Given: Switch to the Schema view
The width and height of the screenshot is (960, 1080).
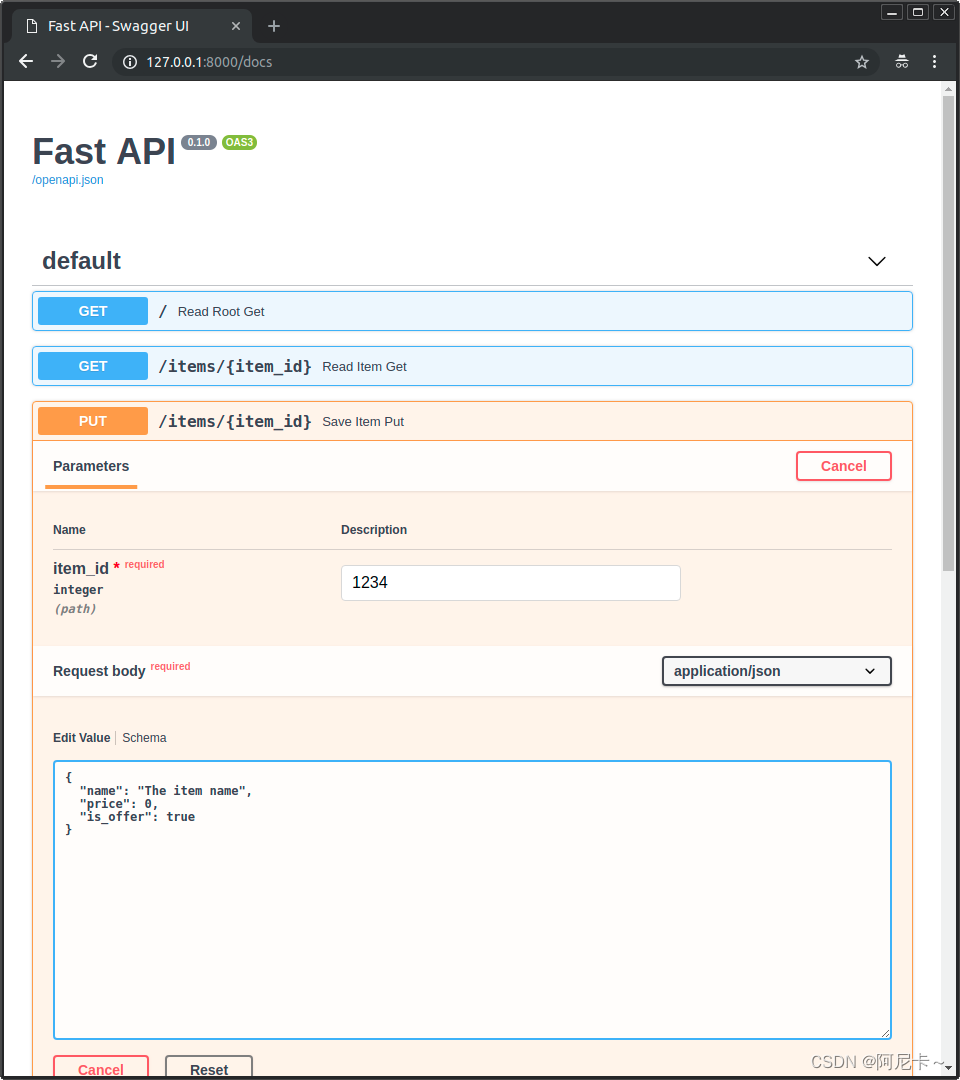Looking at the screenshot, I should 144,738.
